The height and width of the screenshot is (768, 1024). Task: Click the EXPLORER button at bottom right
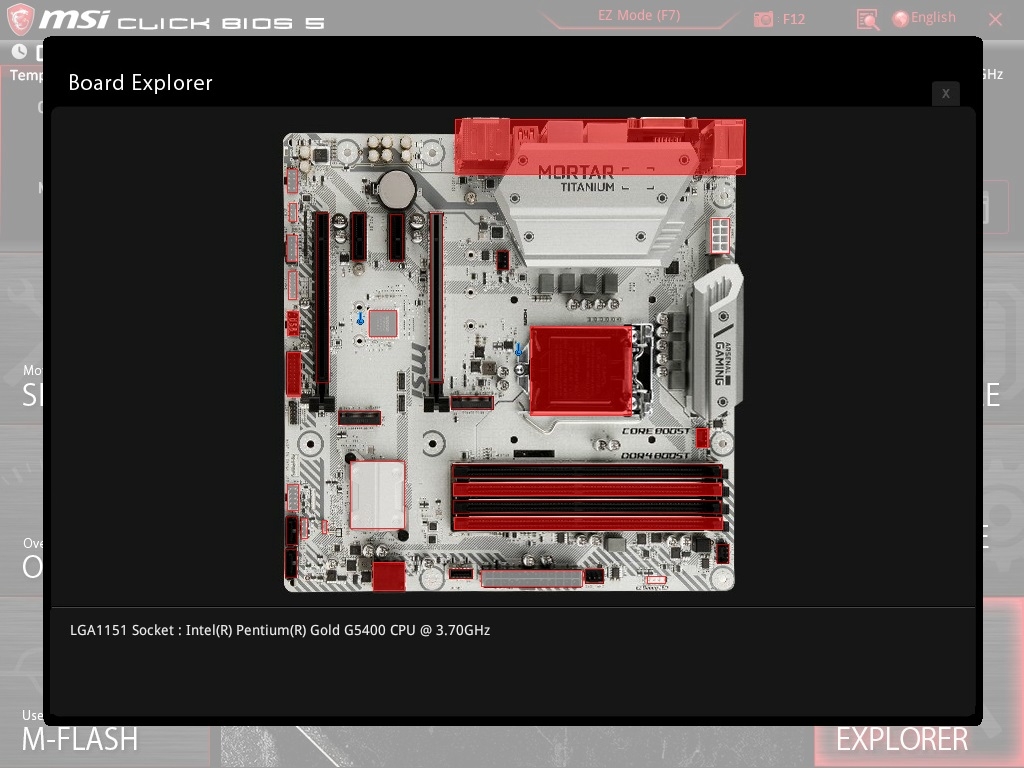902,739
